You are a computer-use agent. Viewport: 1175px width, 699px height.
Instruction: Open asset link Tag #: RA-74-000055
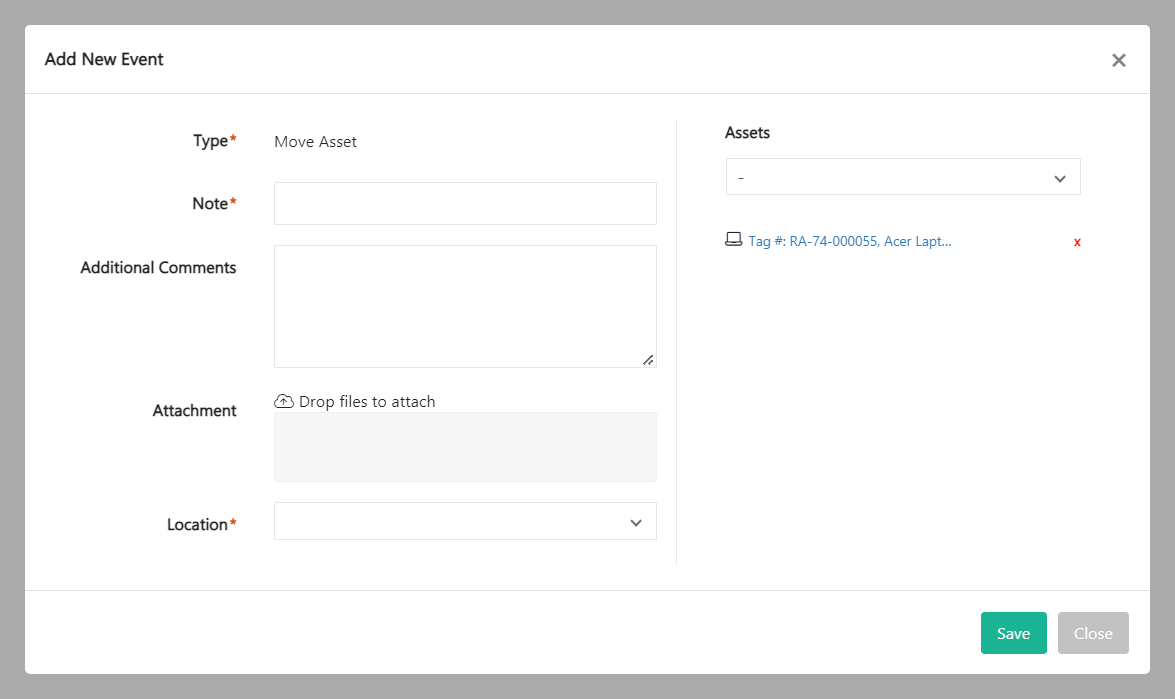tap(850, 241)
